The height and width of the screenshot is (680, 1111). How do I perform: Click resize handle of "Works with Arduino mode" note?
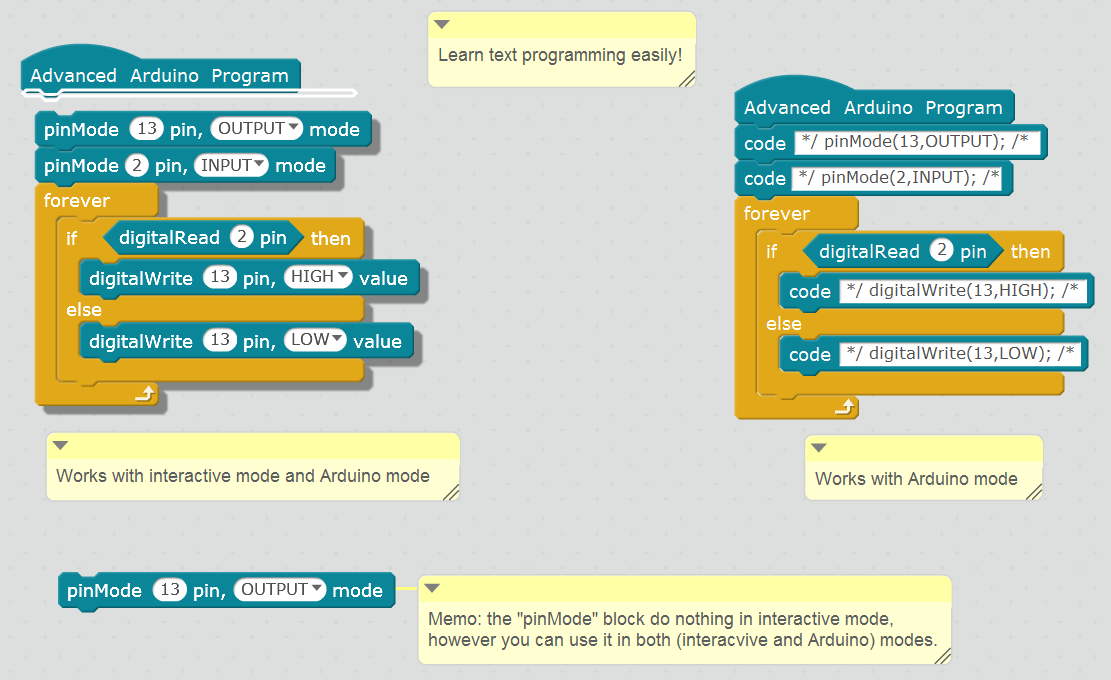(1034, 491)
